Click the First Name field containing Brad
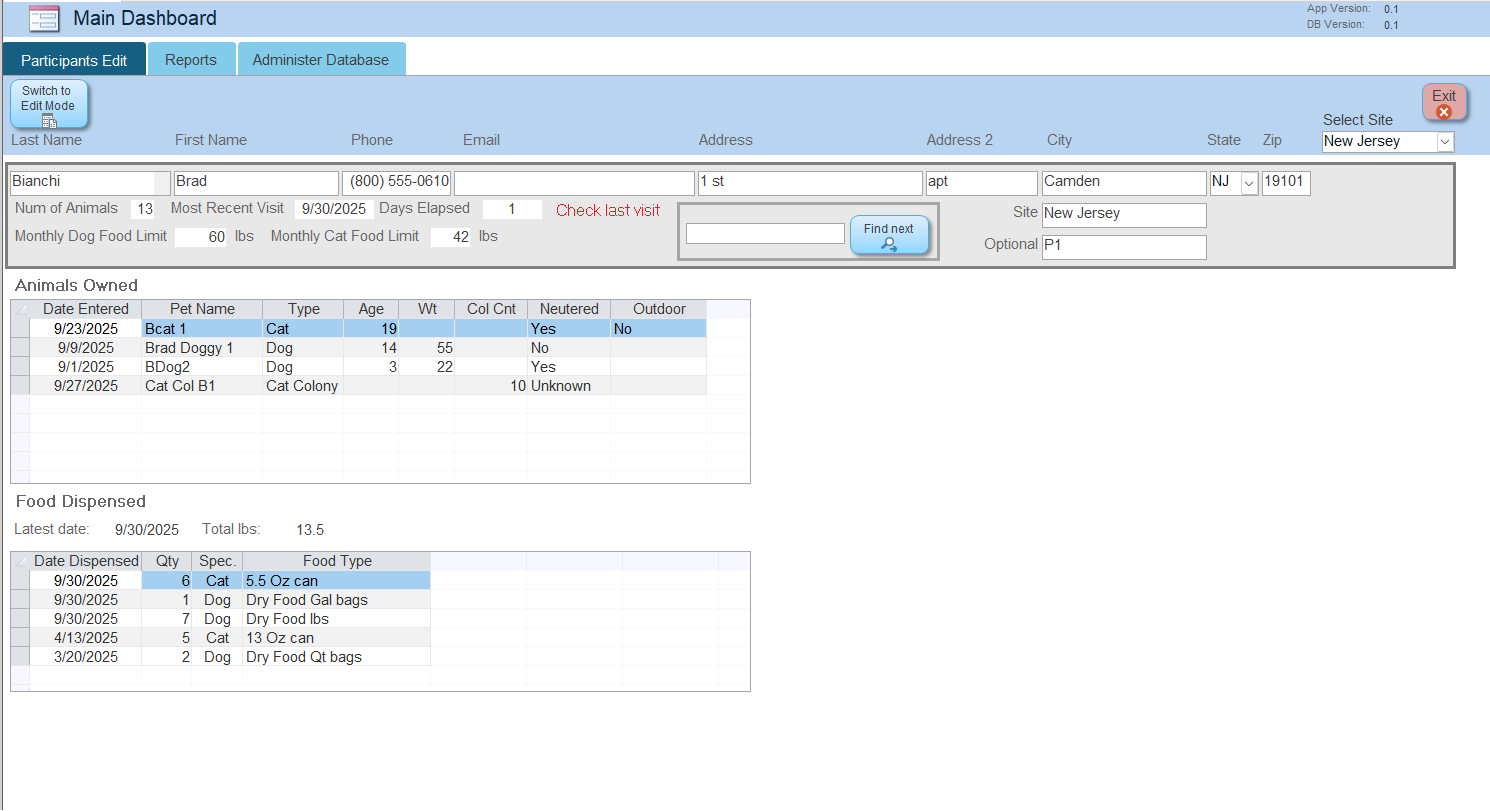This screenshot has width=1490, height=811. tap(256, 183)
